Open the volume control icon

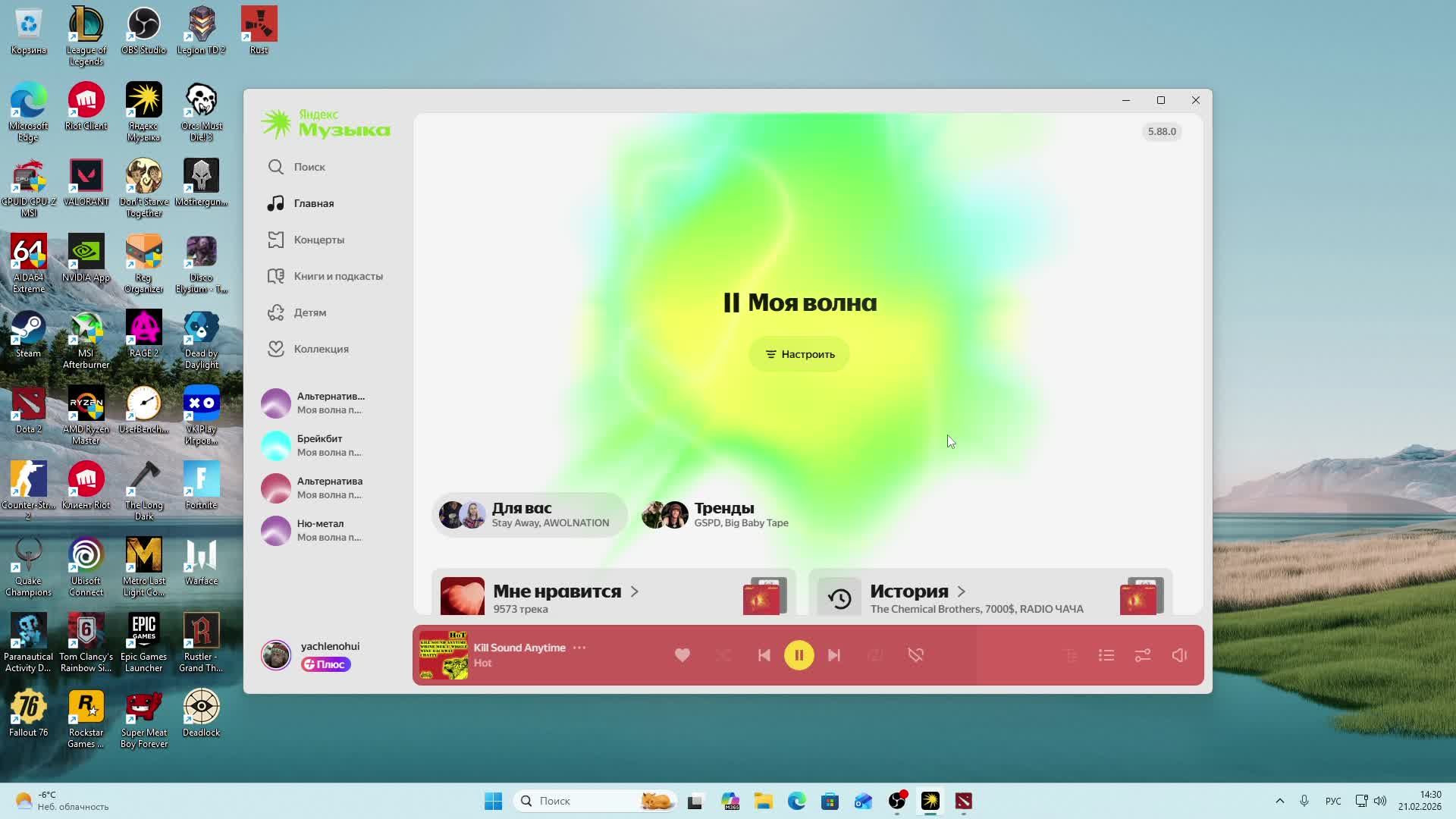coord(1178,655)
